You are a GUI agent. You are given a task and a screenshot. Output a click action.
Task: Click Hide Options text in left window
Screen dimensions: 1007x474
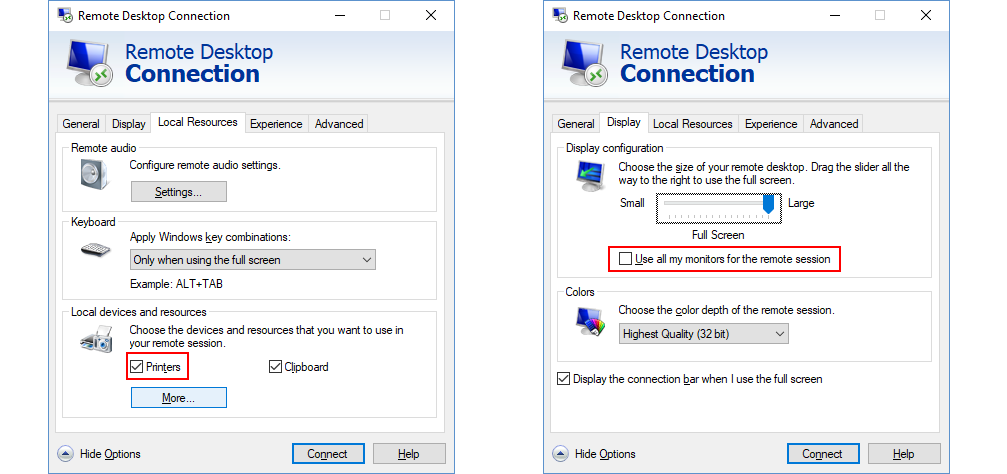click(x=110, y=454)
